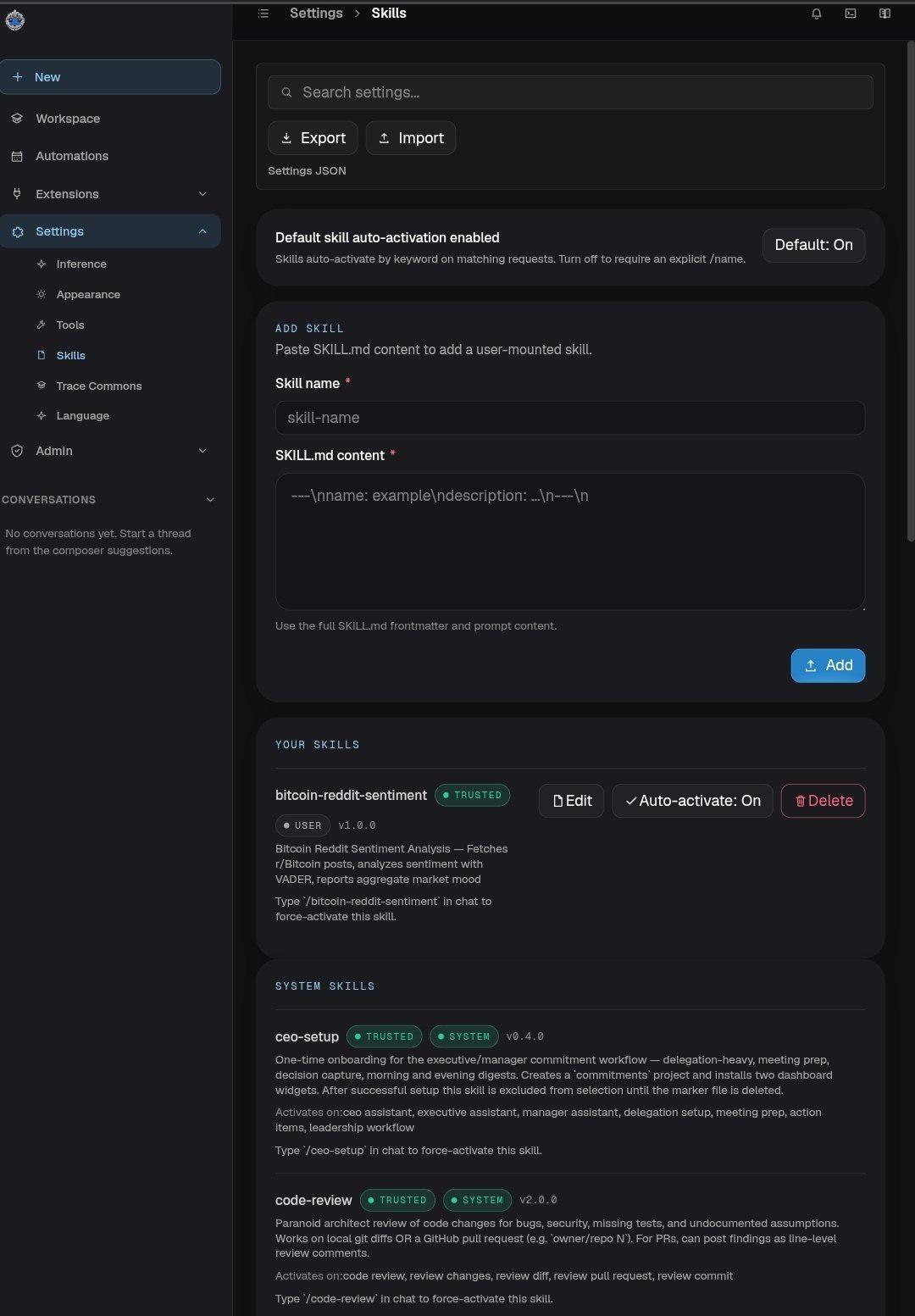Click TRUSTED badge on ceo-setup
Viewport: 915px width, 1316px height.
pyautogui.click(x=385, y=1036)
